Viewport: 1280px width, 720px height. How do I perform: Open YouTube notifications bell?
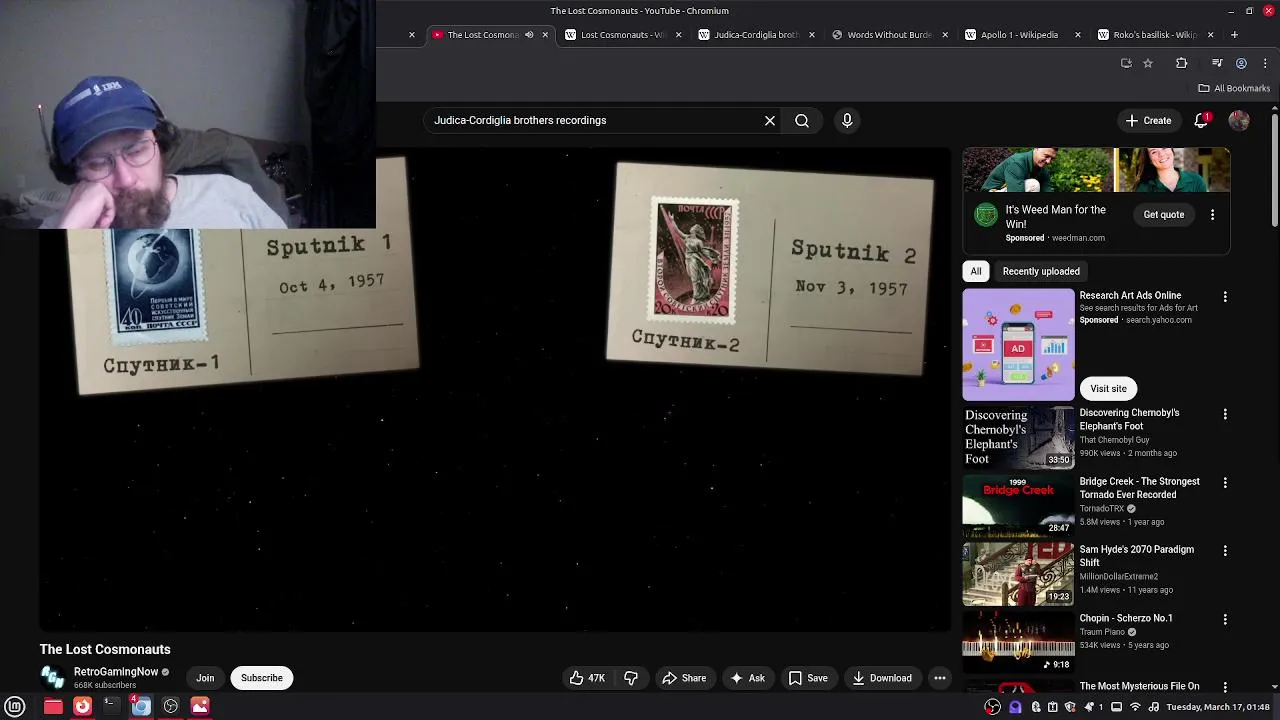[x=1201, y=120]
